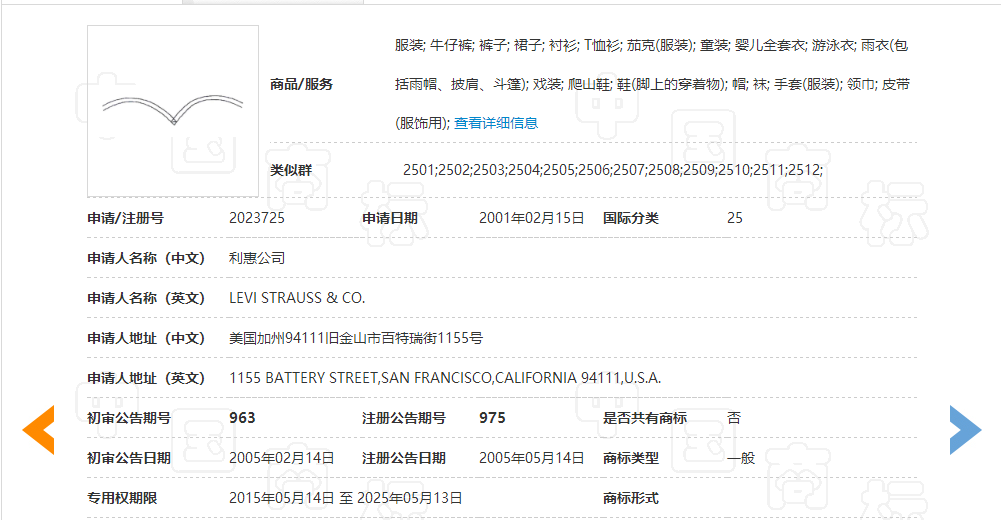Select preliminary announcement issue 963
This screenshot has height=520, width=1001.
point(242,418)
